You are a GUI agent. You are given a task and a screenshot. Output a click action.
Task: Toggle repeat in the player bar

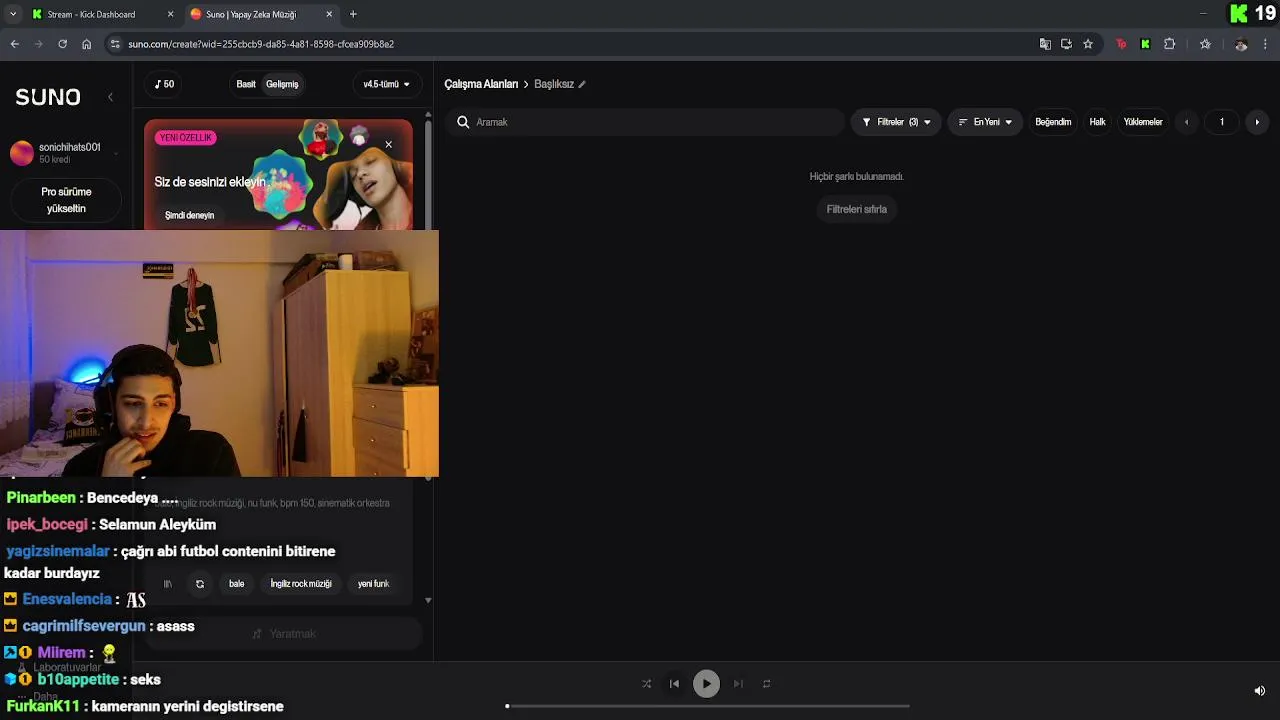766,684
